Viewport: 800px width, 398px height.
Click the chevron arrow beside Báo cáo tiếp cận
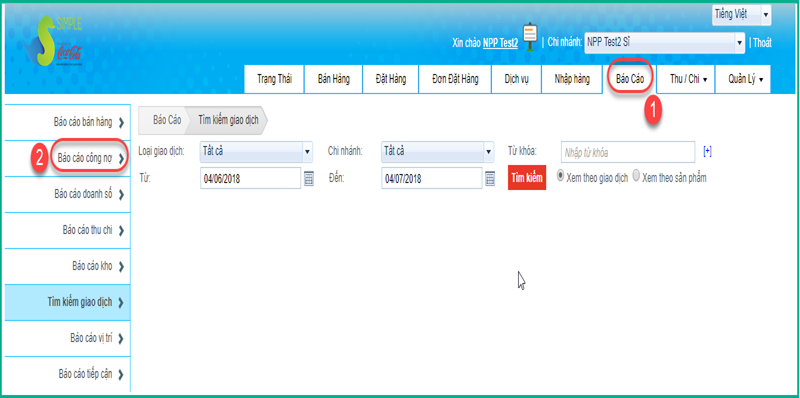pyautogui.click(x=121, y=375)
